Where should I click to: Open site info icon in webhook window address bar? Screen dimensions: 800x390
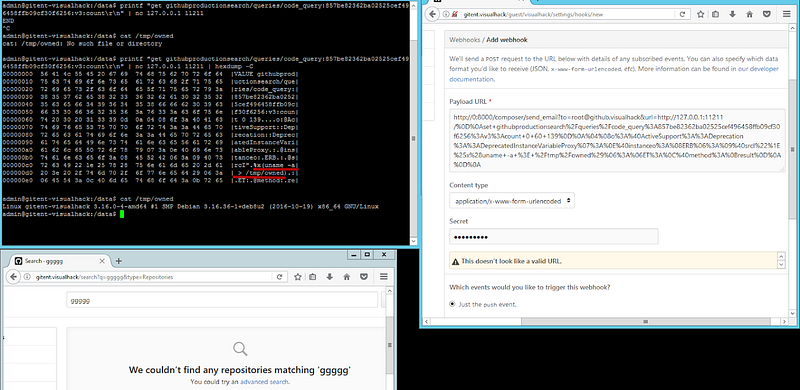click(446, 14)
